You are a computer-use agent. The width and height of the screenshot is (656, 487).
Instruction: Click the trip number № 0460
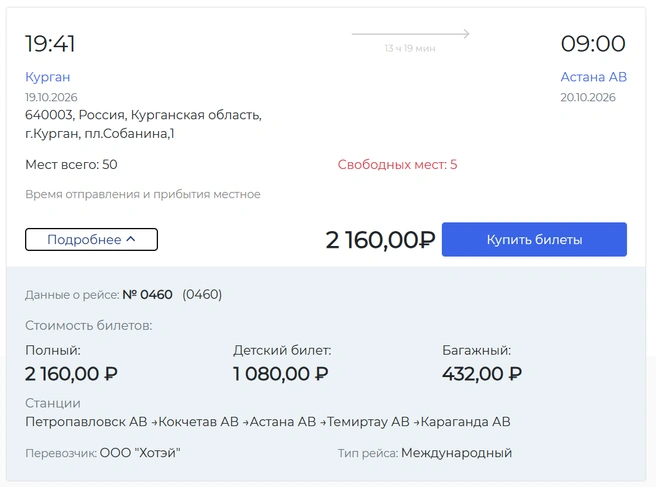(x=147, y=295)
